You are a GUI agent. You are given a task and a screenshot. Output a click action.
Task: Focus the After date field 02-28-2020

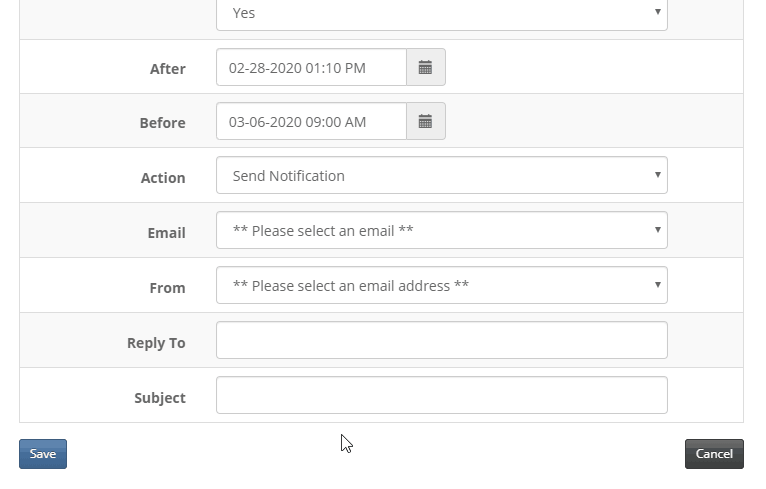coord(311,67)
